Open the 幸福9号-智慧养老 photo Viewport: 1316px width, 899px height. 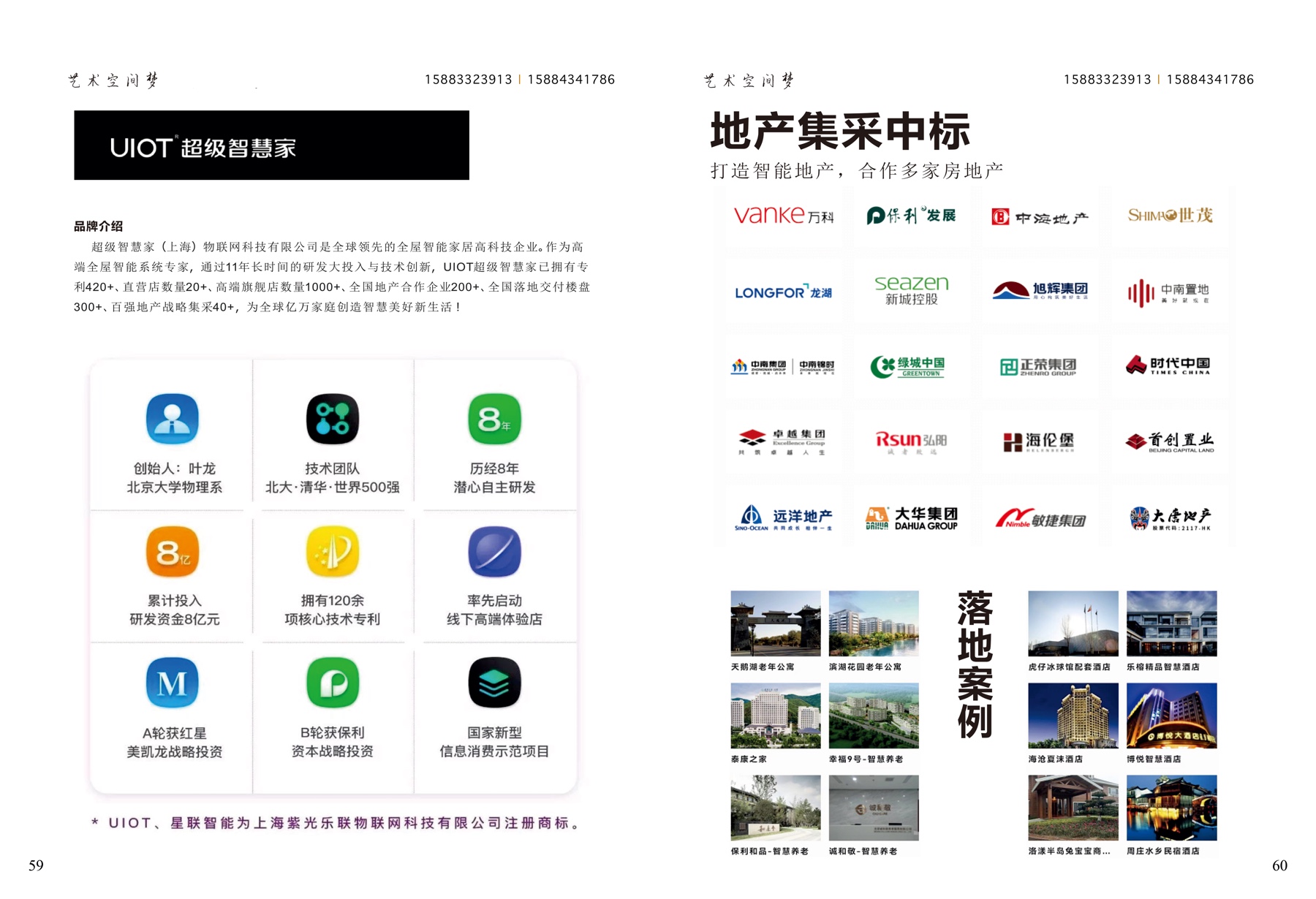pyautogui.click(x=873, y=716)
